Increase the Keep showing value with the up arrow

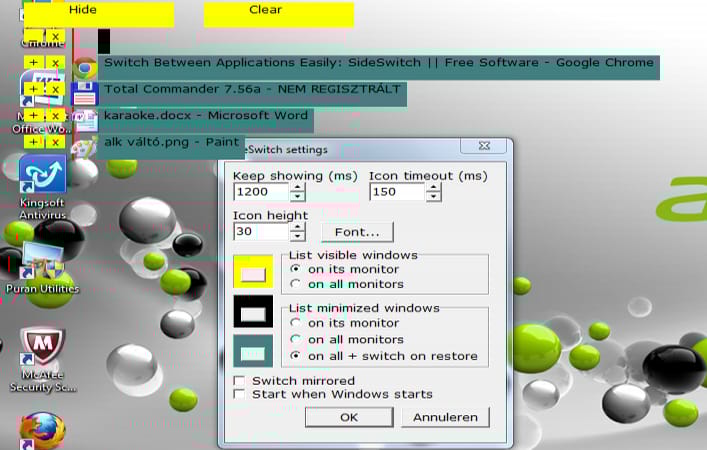click(297, 188)
